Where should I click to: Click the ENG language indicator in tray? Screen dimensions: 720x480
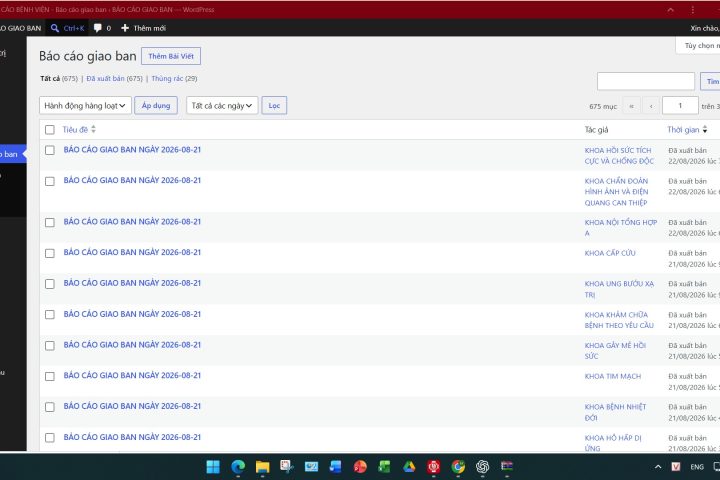(x=697, y=467)
